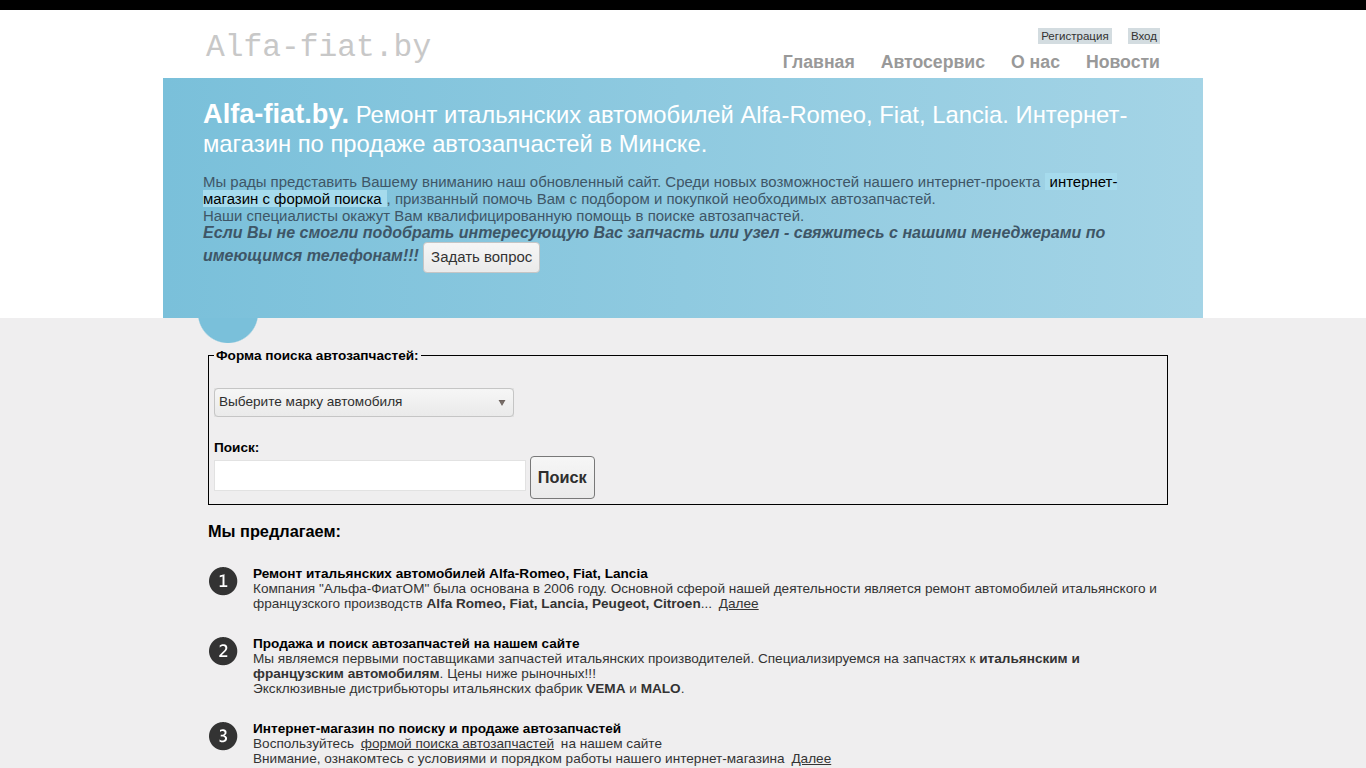The image size is (1366, 768).
Task: Click the Поиск search button
Action: (562, 478)
